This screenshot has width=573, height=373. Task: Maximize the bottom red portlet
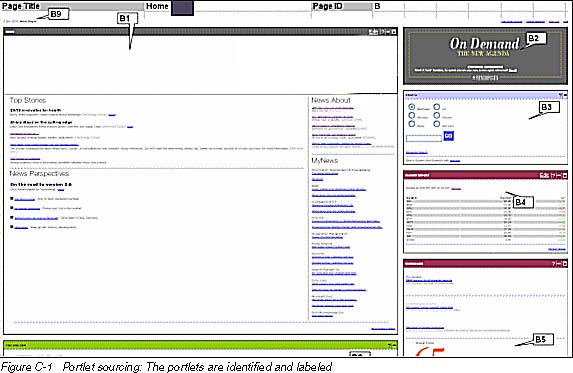[565, 263]
